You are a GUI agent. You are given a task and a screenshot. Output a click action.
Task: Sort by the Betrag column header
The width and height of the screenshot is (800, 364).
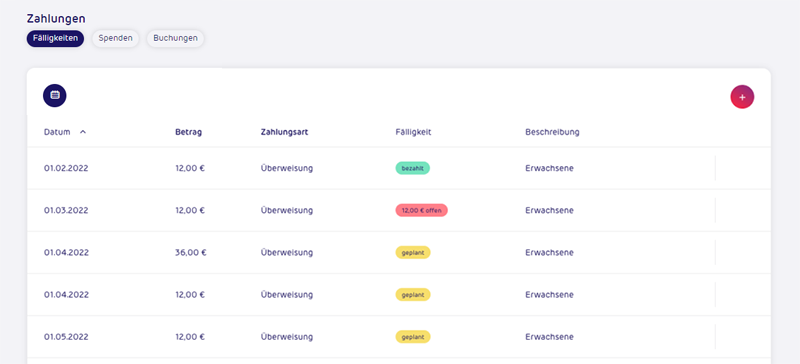tap(188, 132)
